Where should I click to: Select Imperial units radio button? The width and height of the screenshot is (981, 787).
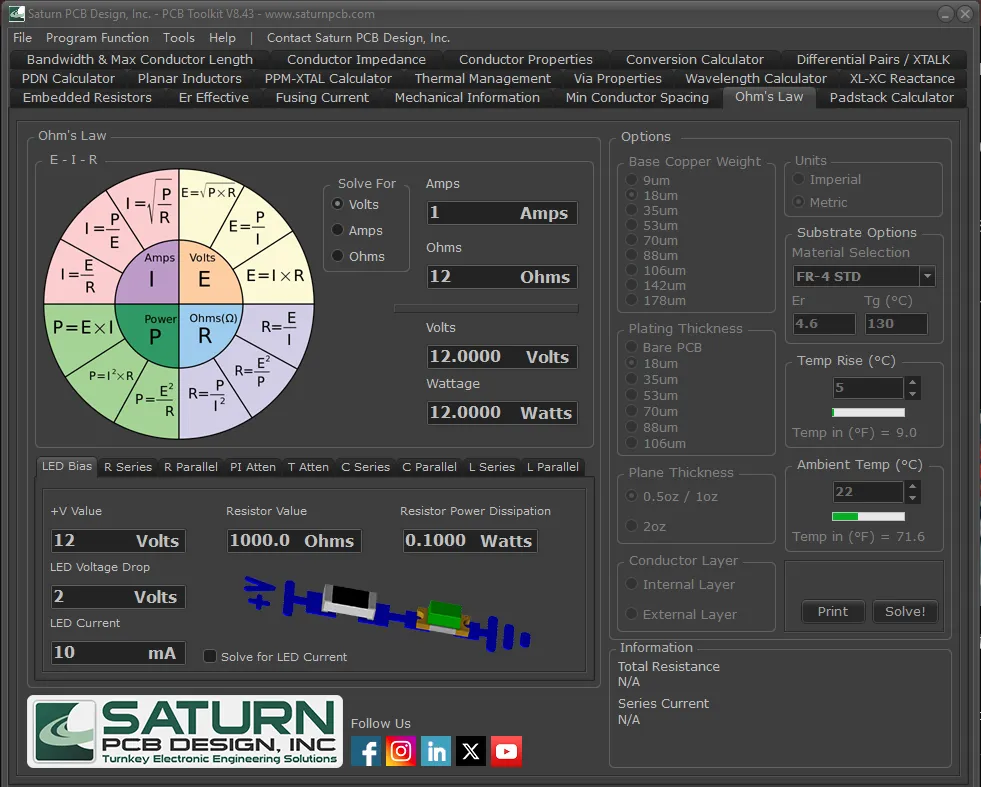point(827,180)
